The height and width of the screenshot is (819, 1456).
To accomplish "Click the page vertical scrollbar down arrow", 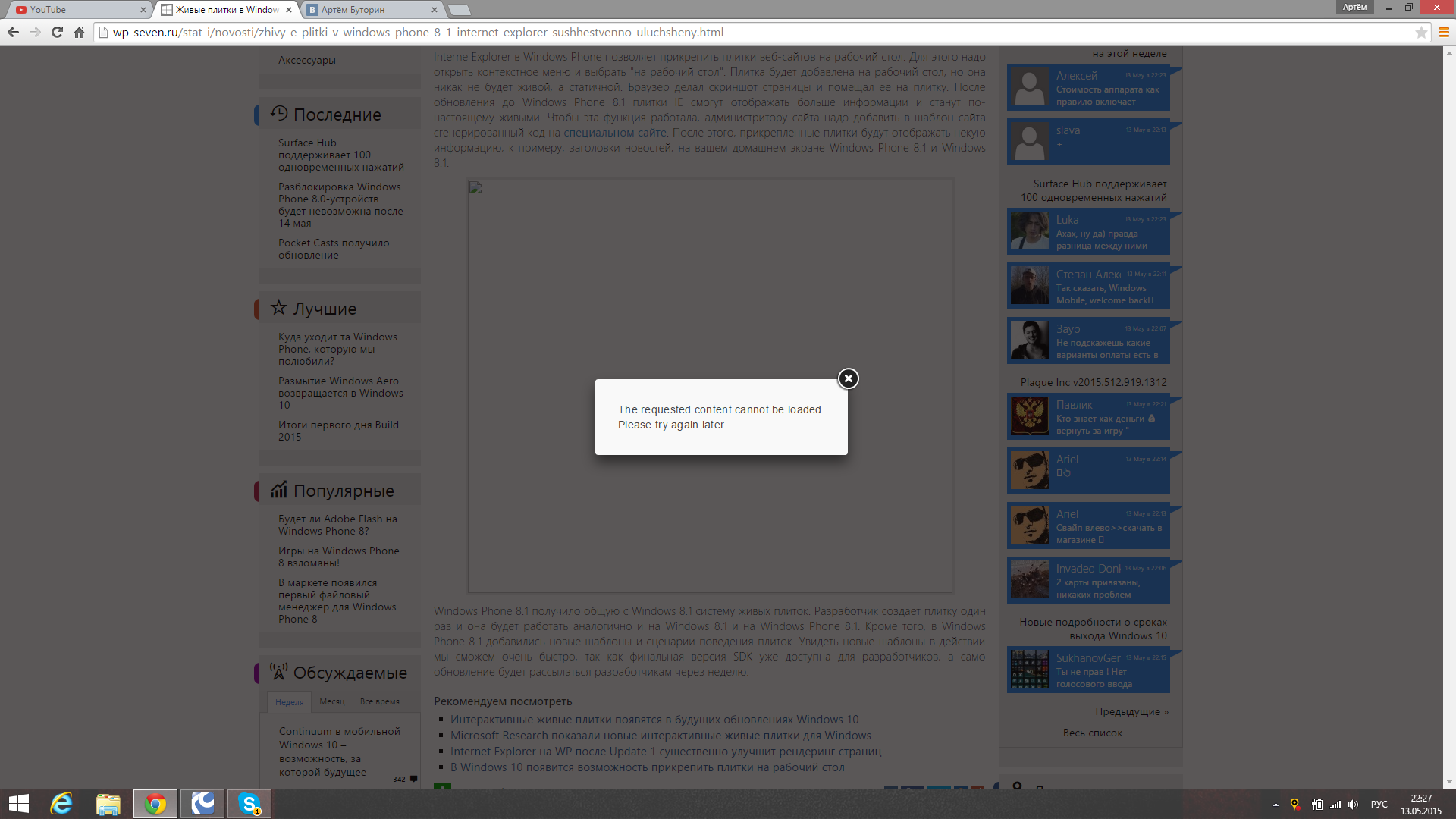I will tap(1449, 782).
